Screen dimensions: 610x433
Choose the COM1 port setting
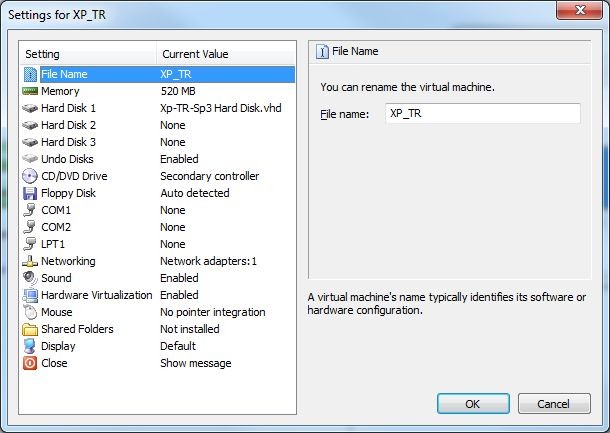(x=56, y=210)
